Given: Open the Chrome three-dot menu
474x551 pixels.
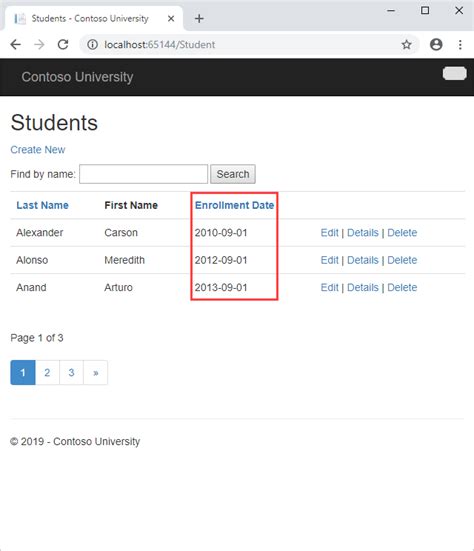Looking at the screenshot, I should 460,45.
